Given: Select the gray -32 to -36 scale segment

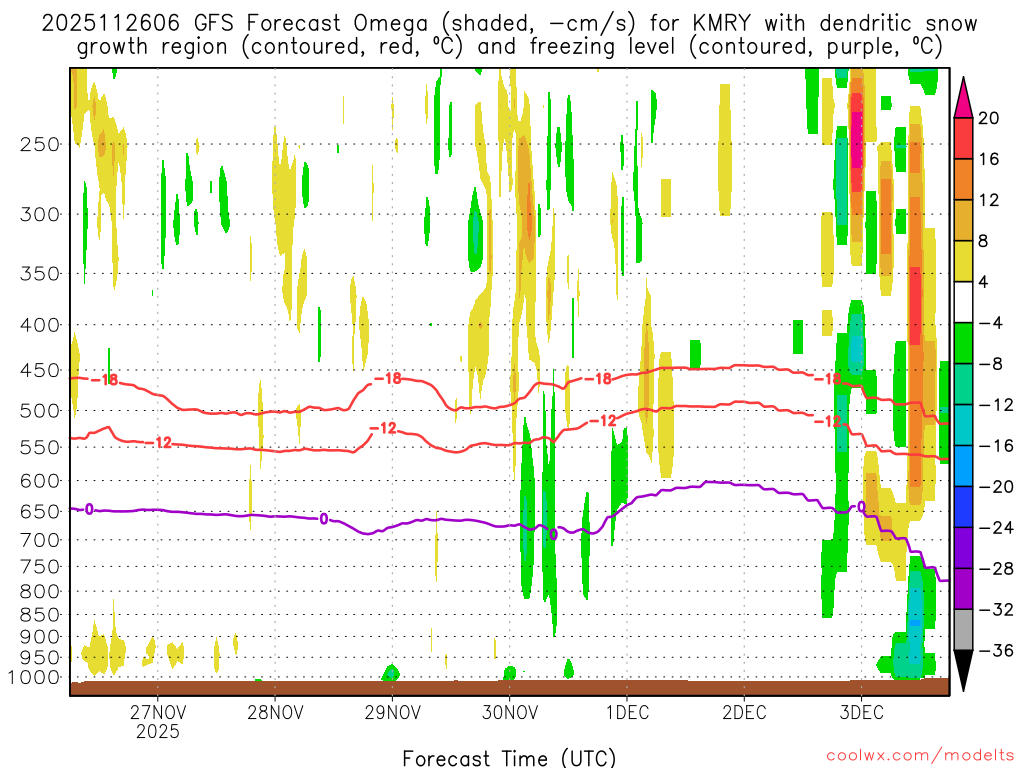Looking at the screenshot, I should (963, 630).
